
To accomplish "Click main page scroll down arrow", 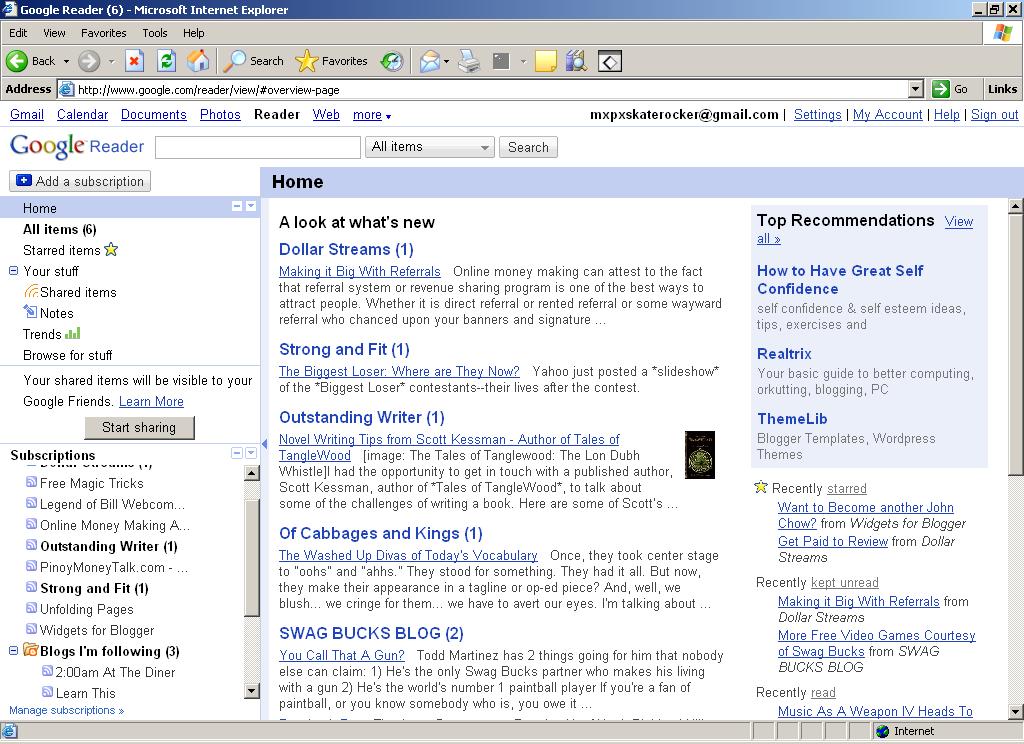I will pyautogui.click(x=1016, y=712).
